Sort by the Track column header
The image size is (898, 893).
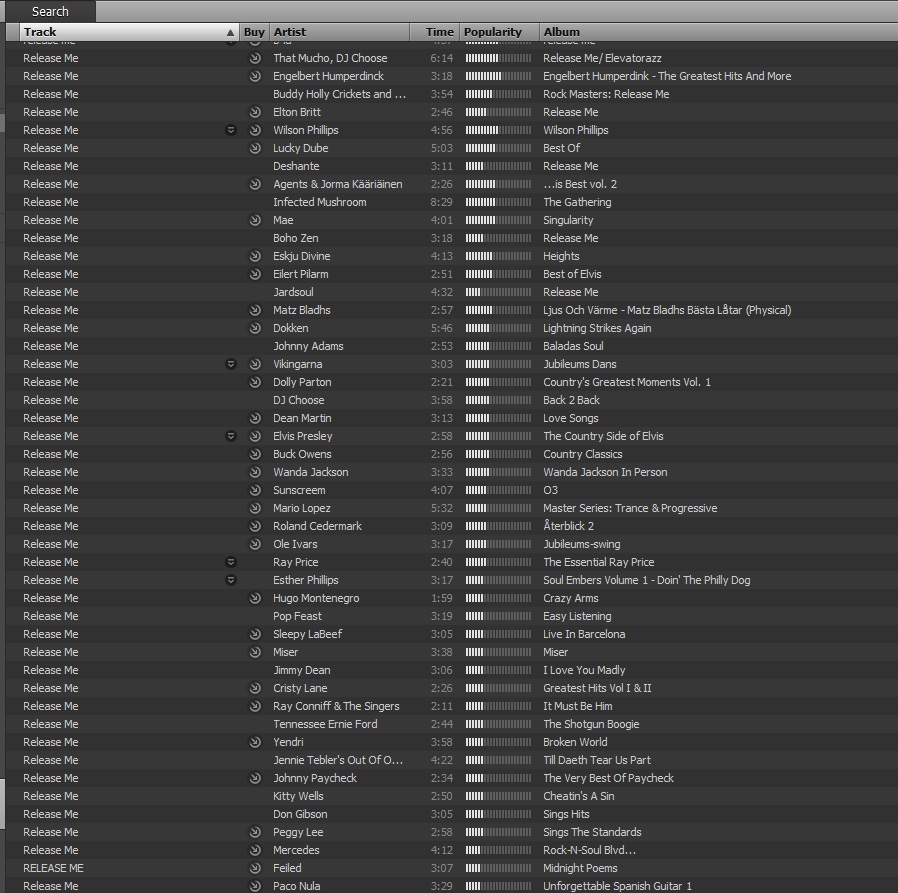[x=129, y=32]
